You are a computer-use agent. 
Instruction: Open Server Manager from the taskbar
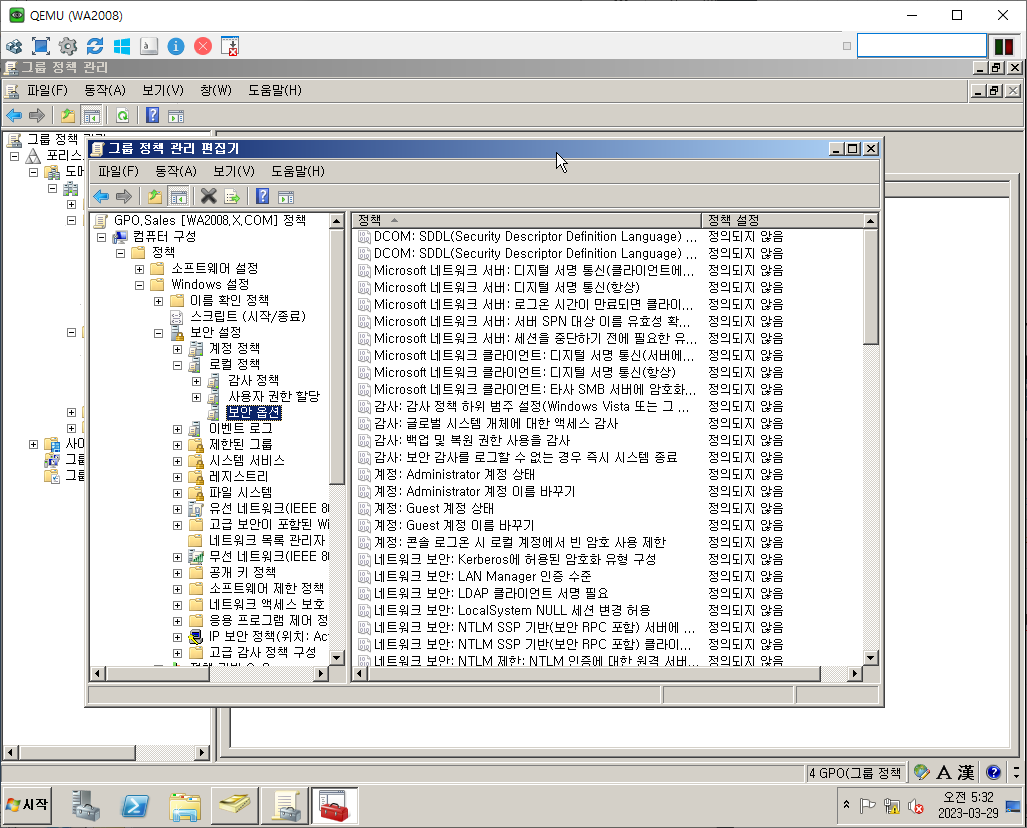(x=85, y=805)
